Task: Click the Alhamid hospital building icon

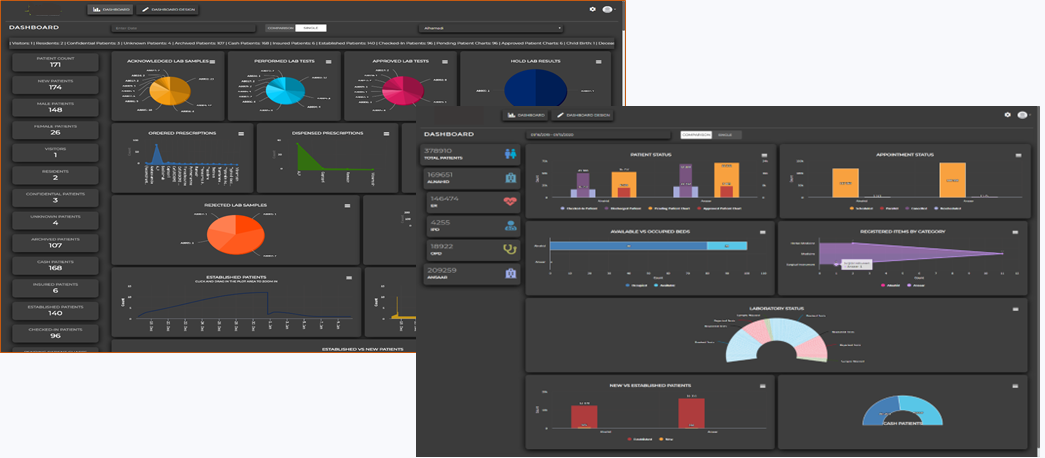Action: [x=511, y=178]
